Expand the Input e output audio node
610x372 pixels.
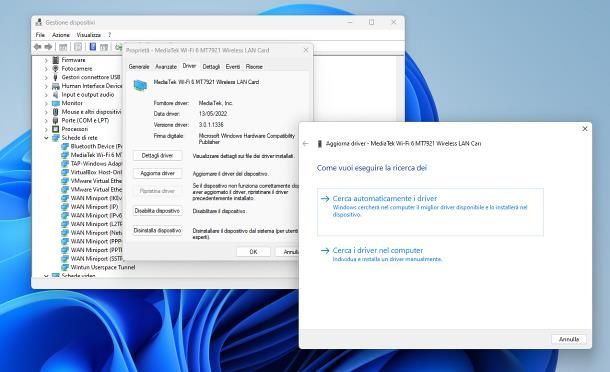(46, 95)
